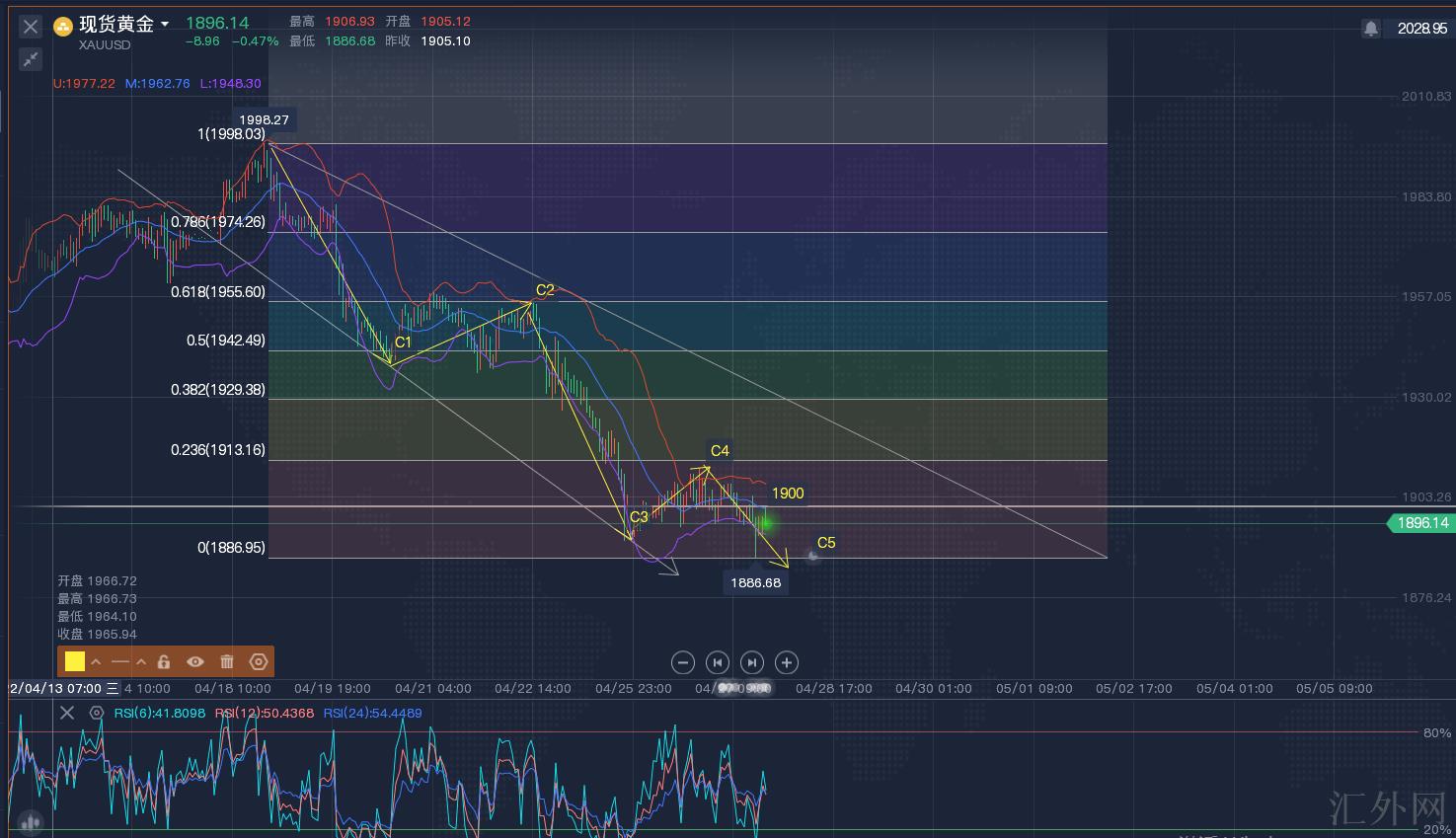Jump to next bar button
Image resolution: width=1456 pixels, height=838 pixels.
751,662
